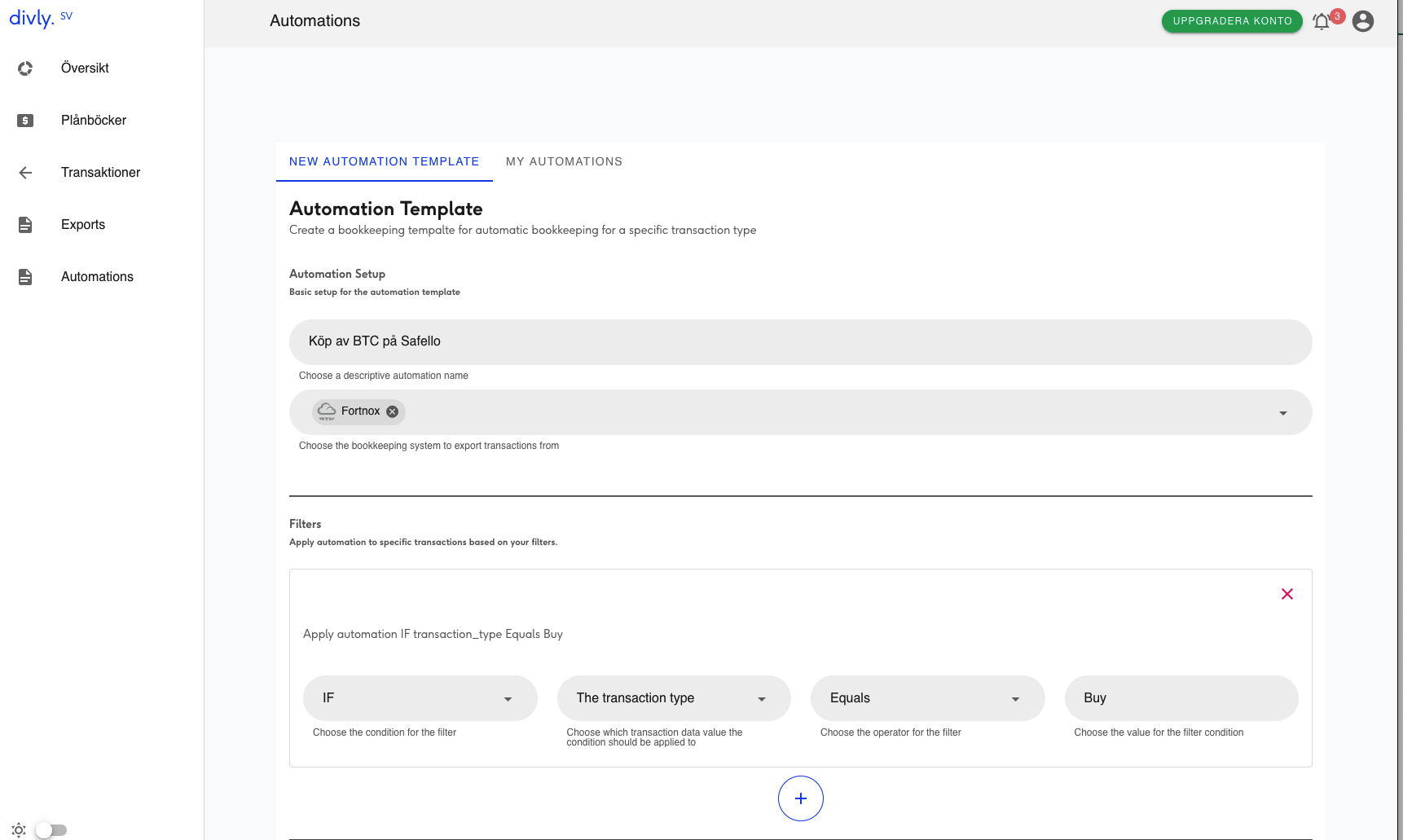Viewport: 1403px width, 840px height.
Task: Toggle the dark mode switch
Action: coord(51,830)
